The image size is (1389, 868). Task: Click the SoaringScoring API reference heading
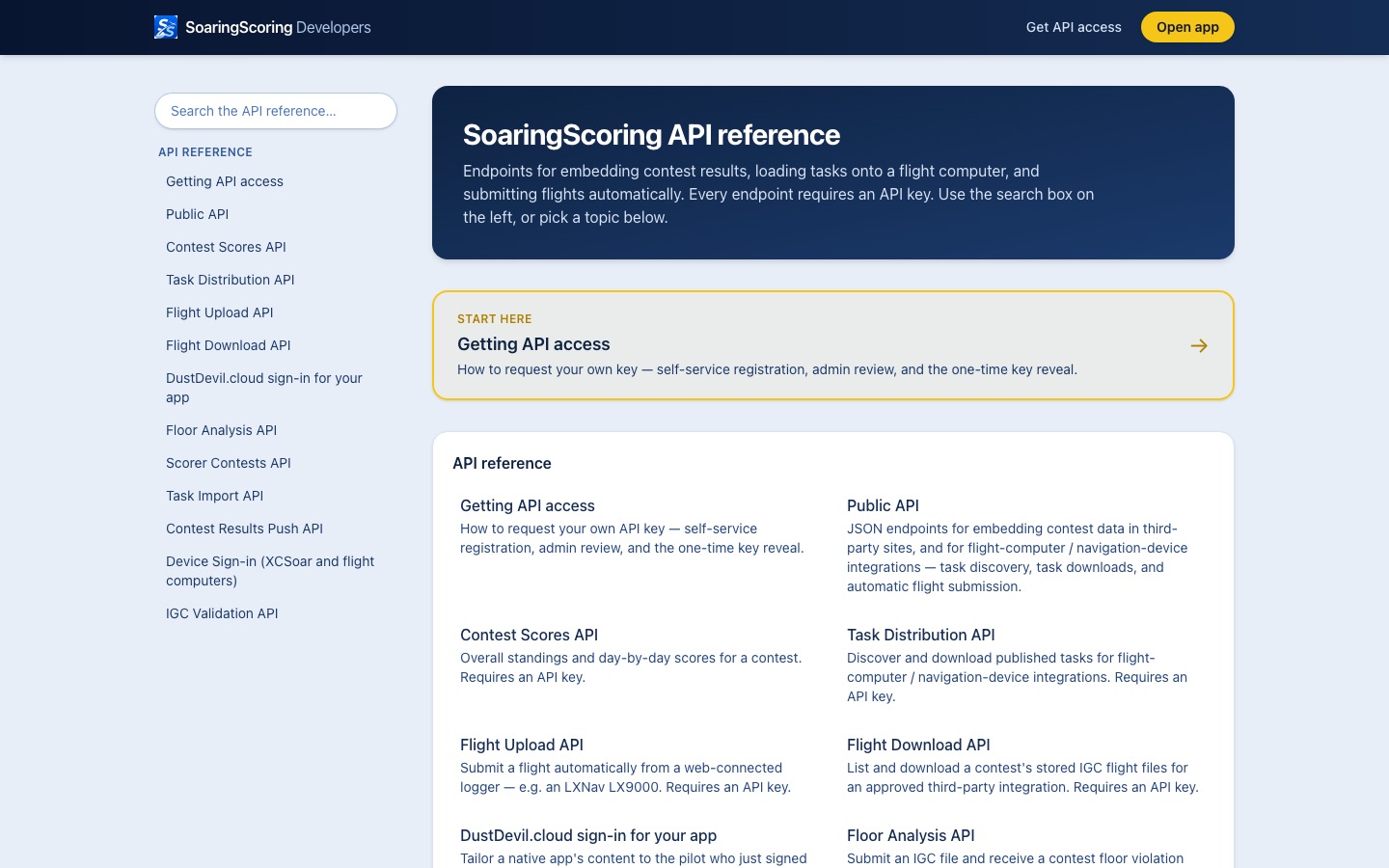coord(651,135)
